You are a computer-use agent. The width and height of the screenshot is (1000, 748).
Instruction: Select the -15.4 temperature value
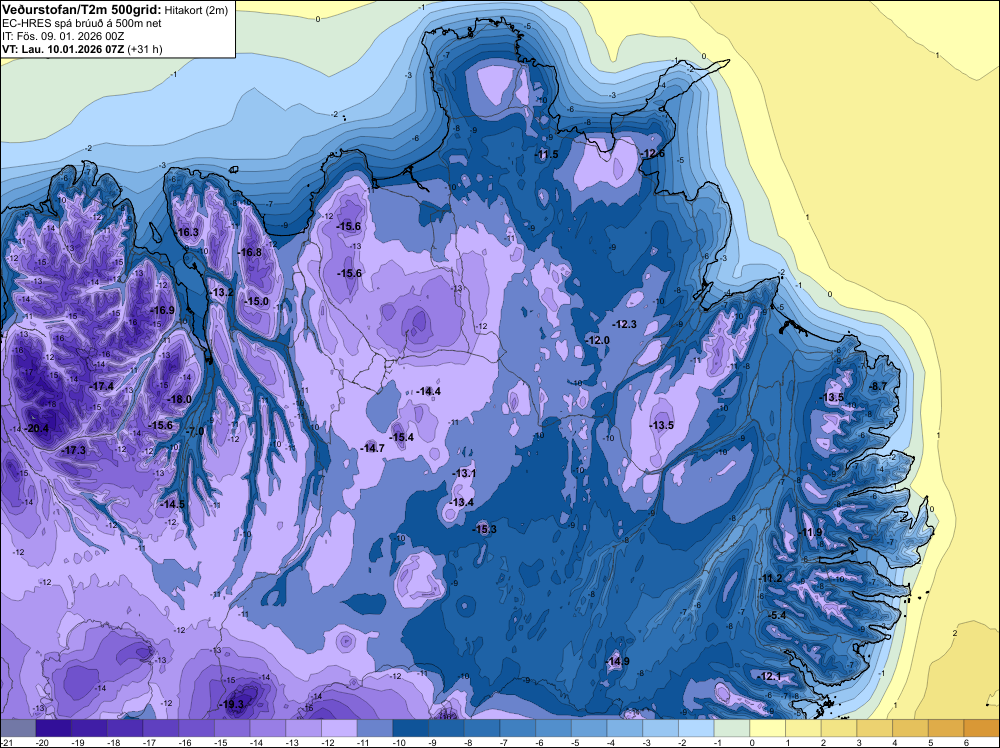click(x=401, y=437)
